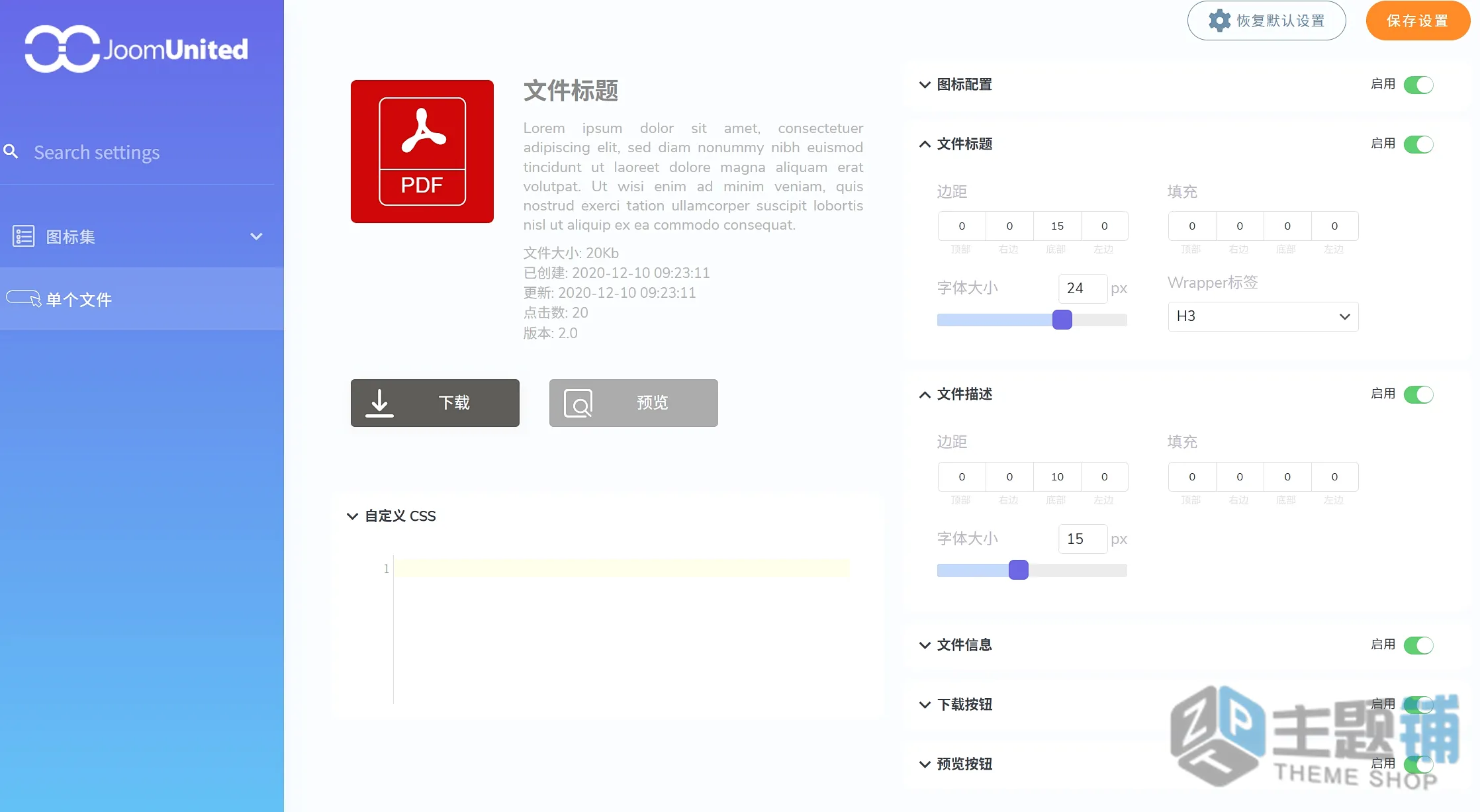The width and height of the screenshot is (1480, 812).
Task: Click the text 已创建: 2020-12-10 09:23:11
Action: [616, 273]
